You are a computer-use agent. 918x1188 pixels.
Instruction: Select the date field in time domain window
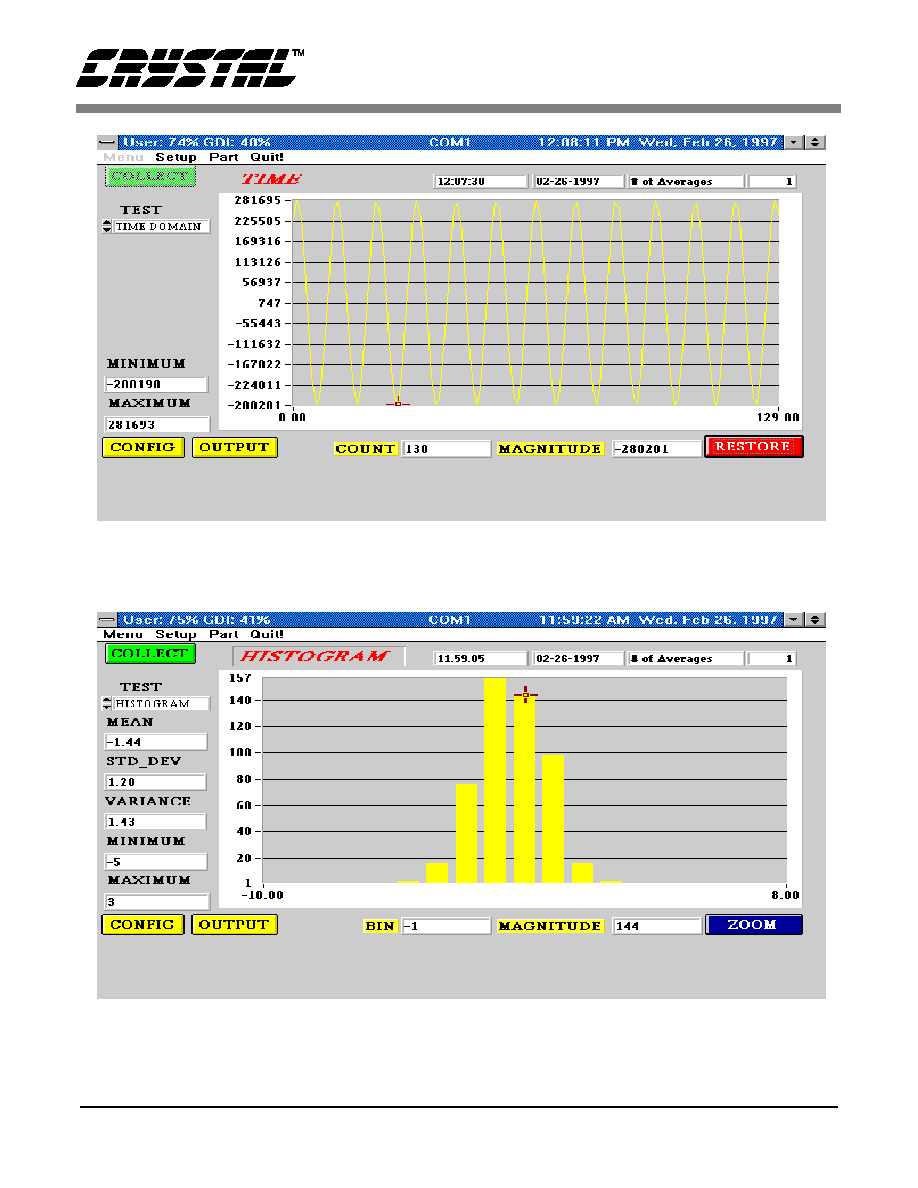tap(579, 182)
